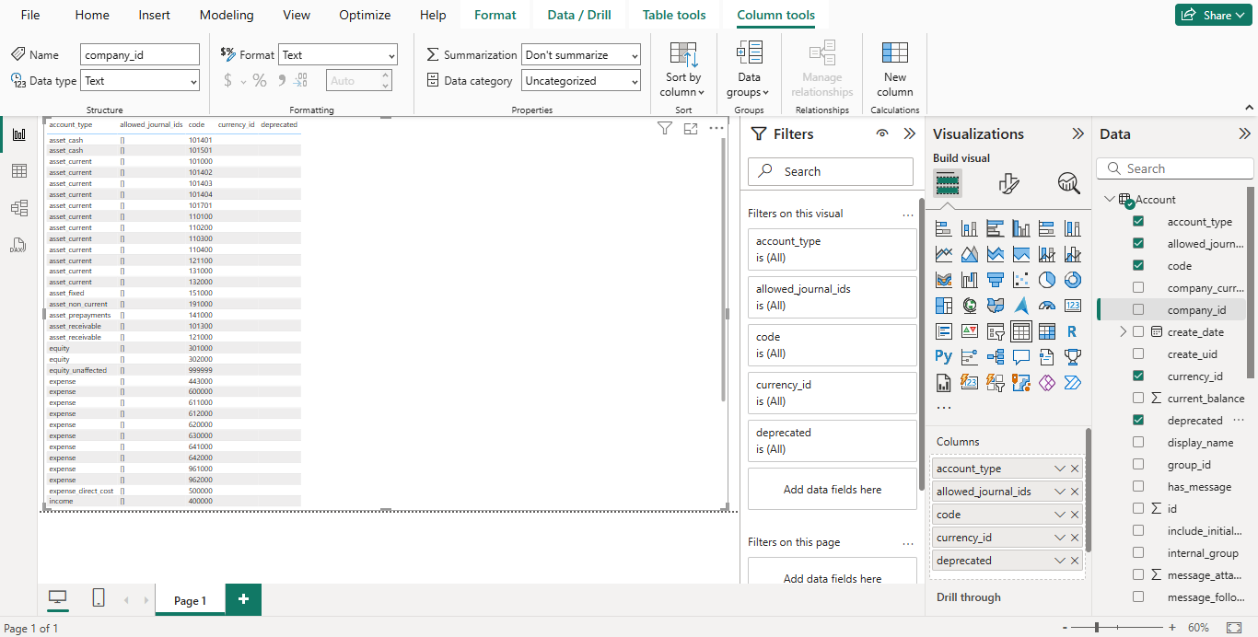Add a new page with plus button
The width and height of the screenshot is (1258, 637).
[x=243, y=599]
